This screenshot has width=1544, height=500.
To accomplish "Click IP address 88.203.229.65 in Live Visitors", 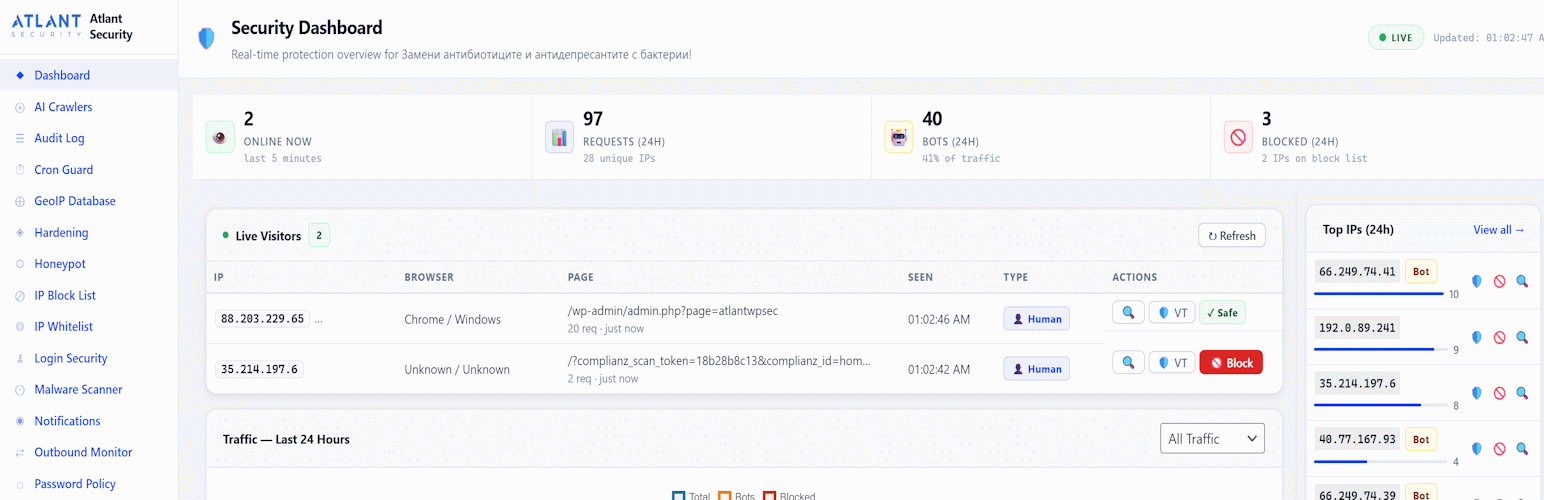I will coord(262,319).
